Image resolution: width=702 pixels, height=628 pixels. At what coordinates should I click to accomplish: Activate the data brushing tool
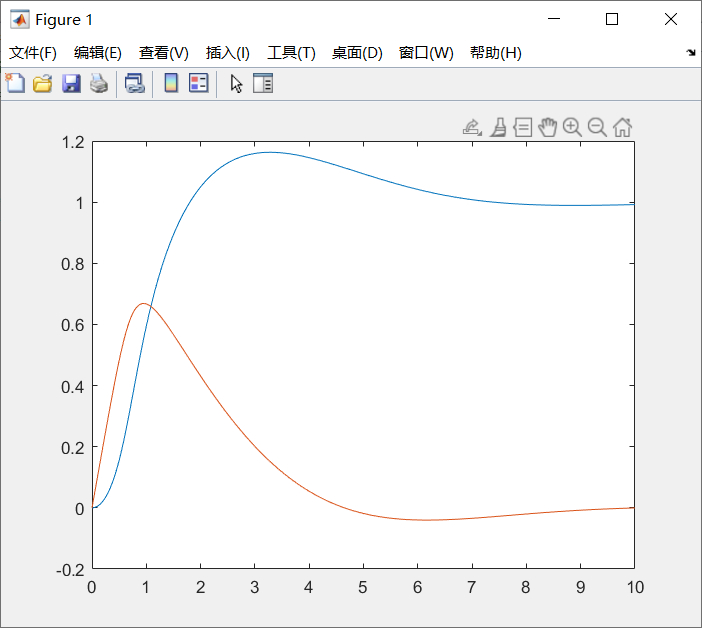pos(498,128)
